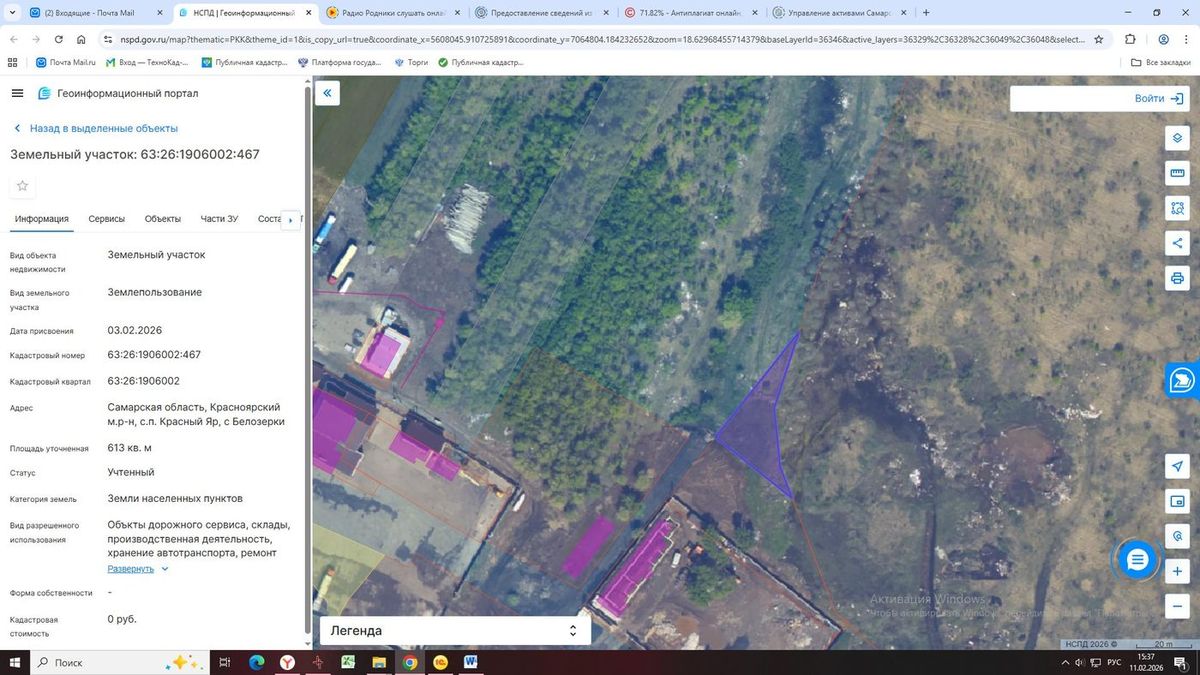
Task: Collapse the sidebar with double-arrow button
Action: (x=326, y=94)
